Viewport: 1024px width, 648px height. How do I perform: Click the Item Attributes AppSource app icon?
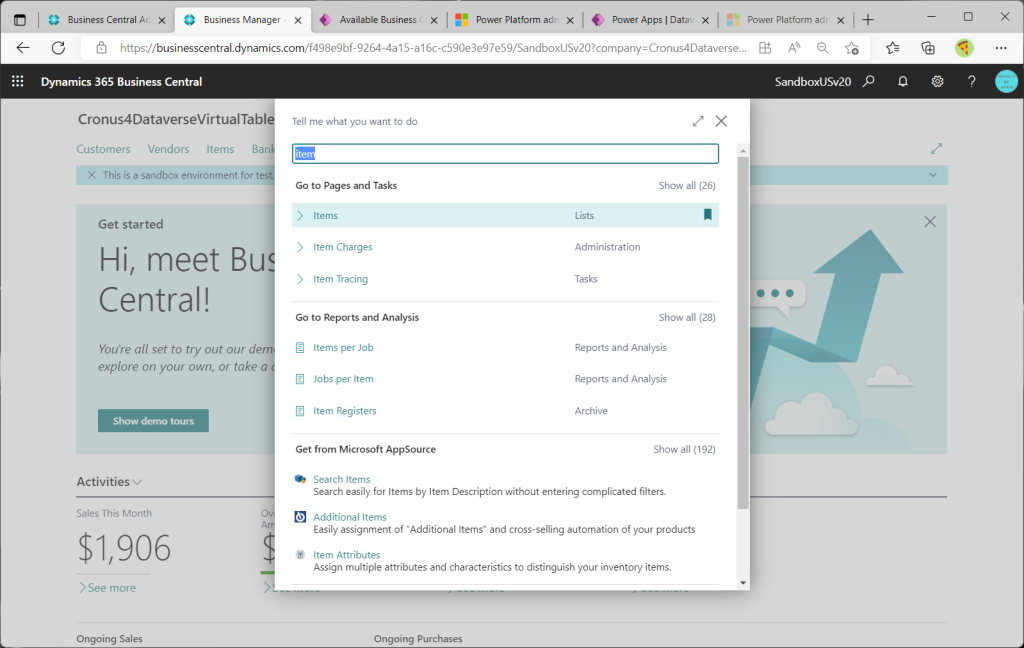click(300, 555)
